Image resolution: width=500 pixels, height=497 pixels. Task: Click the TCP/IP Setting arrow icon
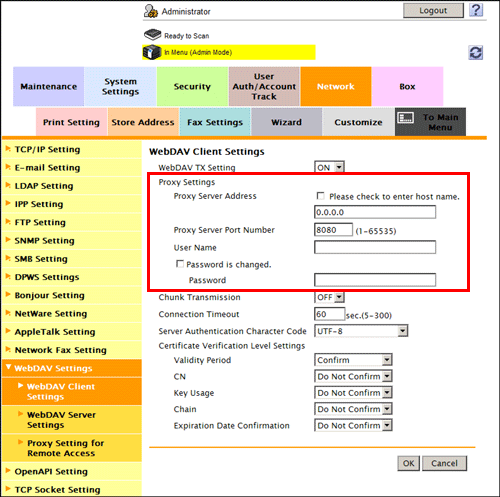pos(8,149)
